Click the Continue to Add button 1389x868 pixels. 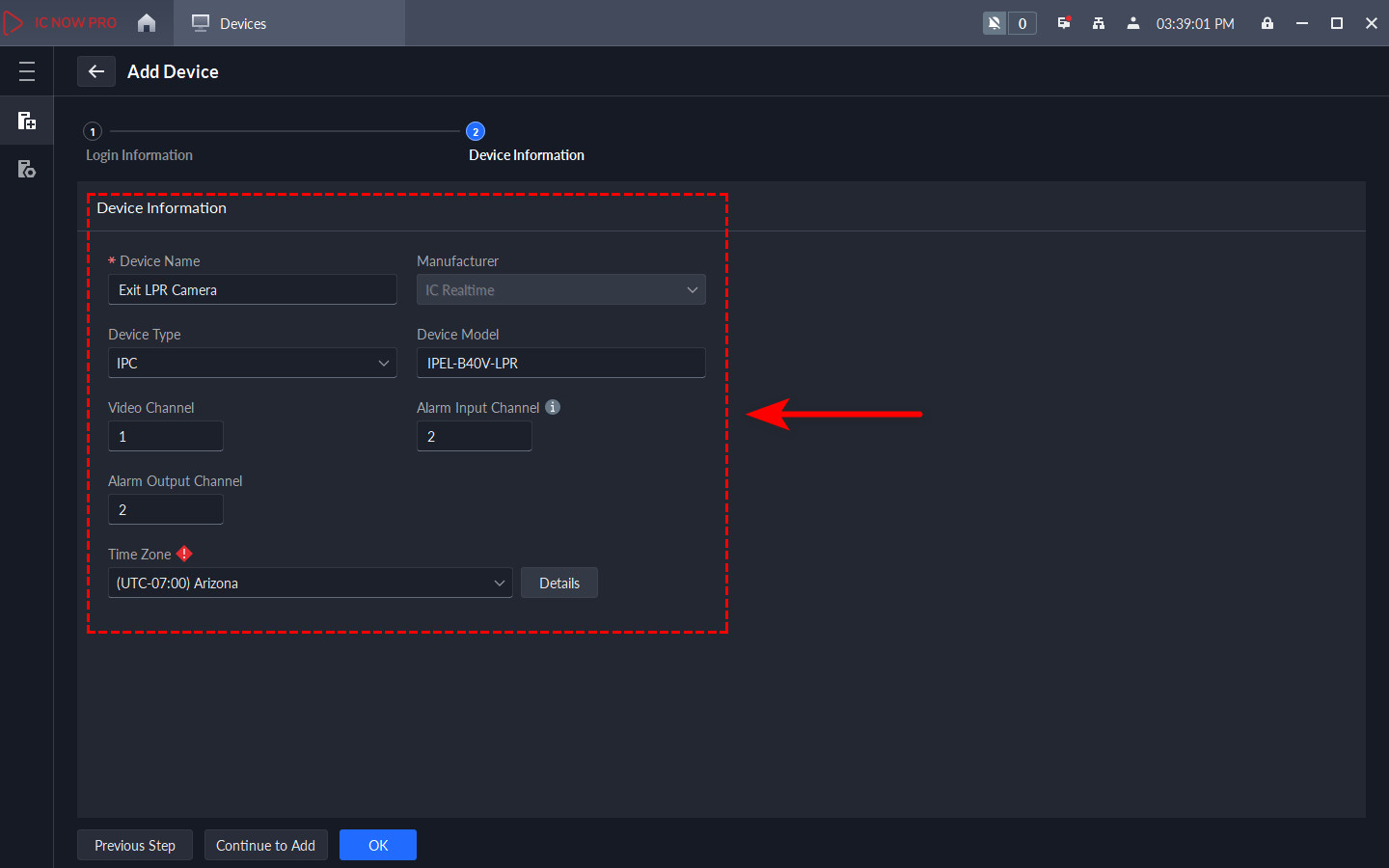point(265,845)
